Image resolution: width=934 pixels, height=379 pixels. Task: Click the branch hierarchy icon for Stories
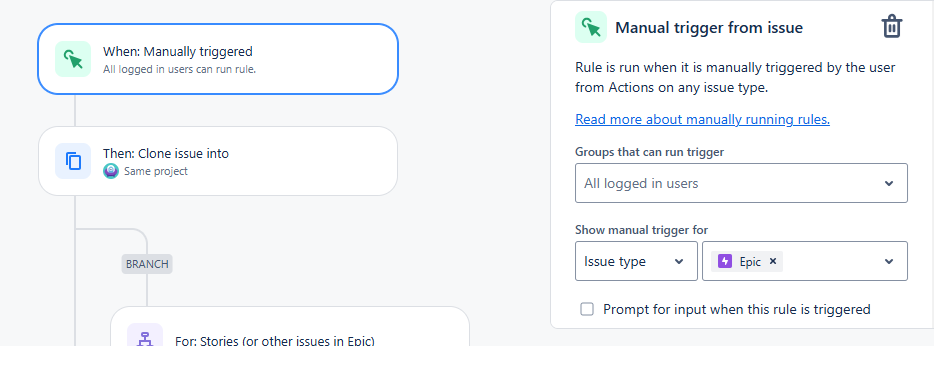pos(145,338)
